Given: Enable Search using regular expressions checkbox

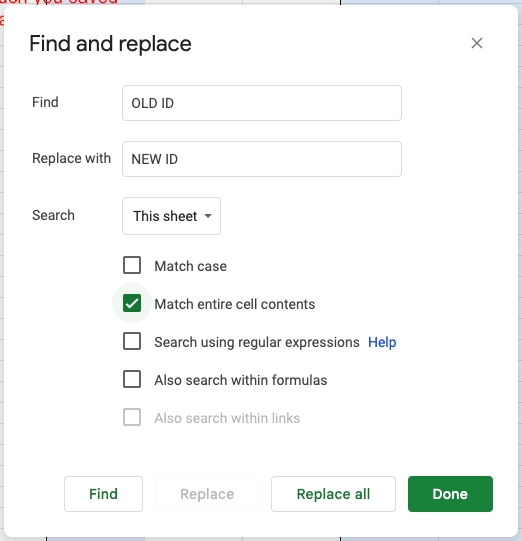Looking at the screenshot, I should click(132, 341).
